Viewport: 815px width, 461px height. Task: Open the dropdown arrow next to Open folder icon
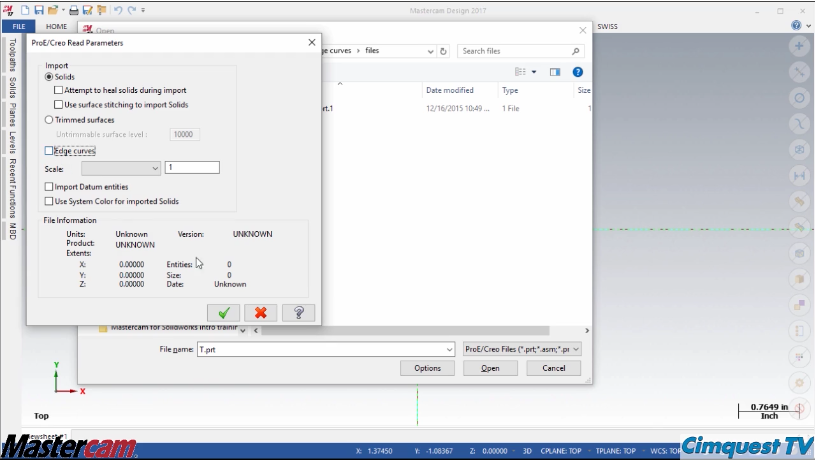pos(63,10)
